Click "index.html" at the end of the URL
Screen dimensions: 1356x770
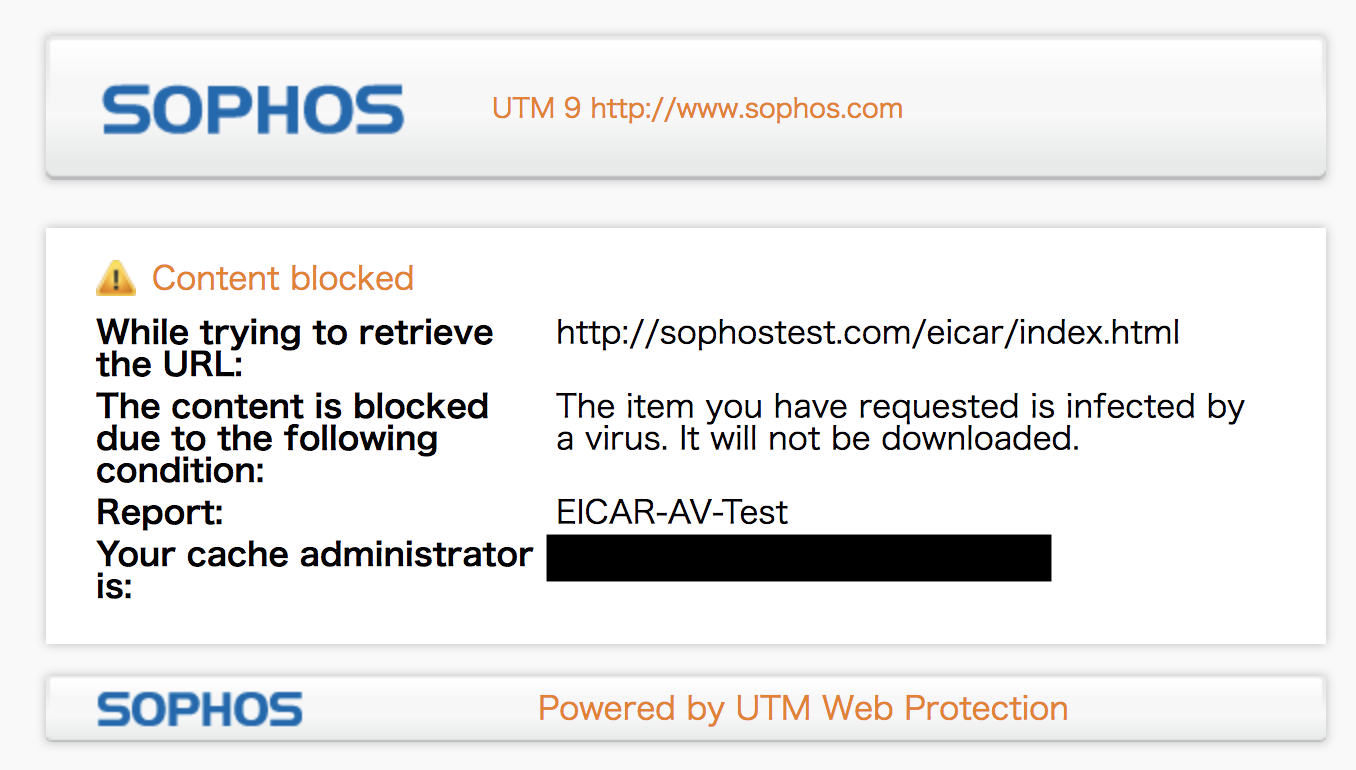click(1099, 332)
